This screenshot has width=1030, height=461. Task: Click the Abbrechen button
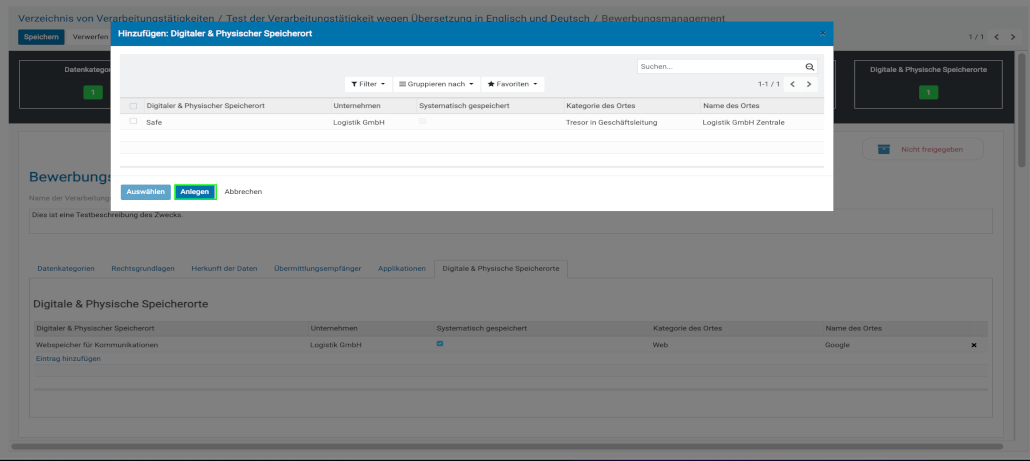tap(243, 191)
